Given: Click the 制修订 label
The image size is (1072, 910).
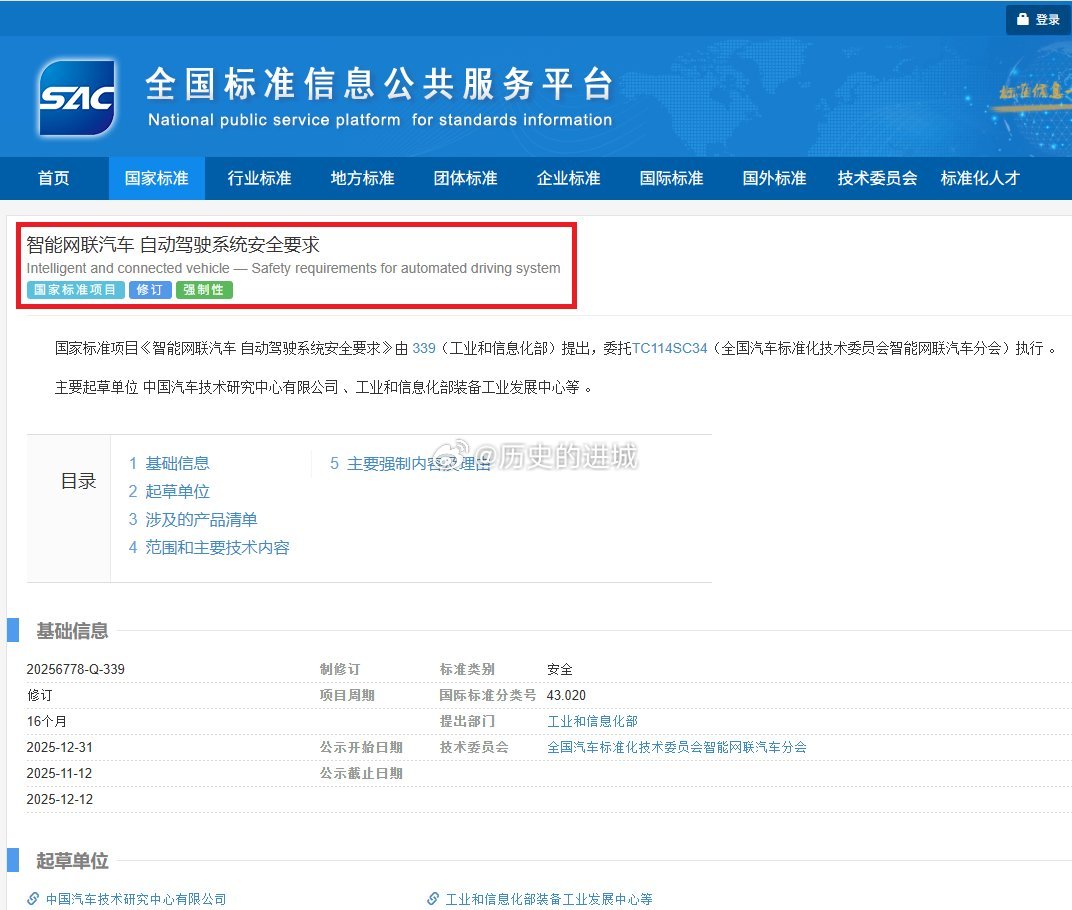Looking at the screenshot, I should tap(340, 669).
